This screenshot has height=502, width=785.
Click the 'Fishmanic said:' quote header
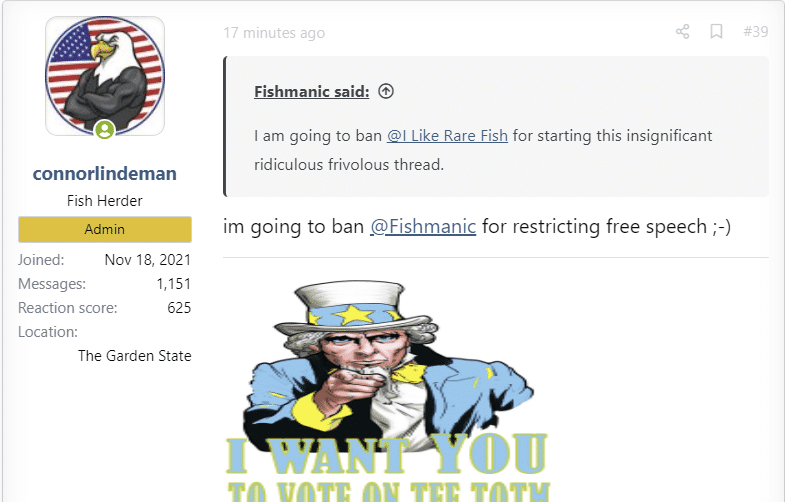click(x=311, y=92)
